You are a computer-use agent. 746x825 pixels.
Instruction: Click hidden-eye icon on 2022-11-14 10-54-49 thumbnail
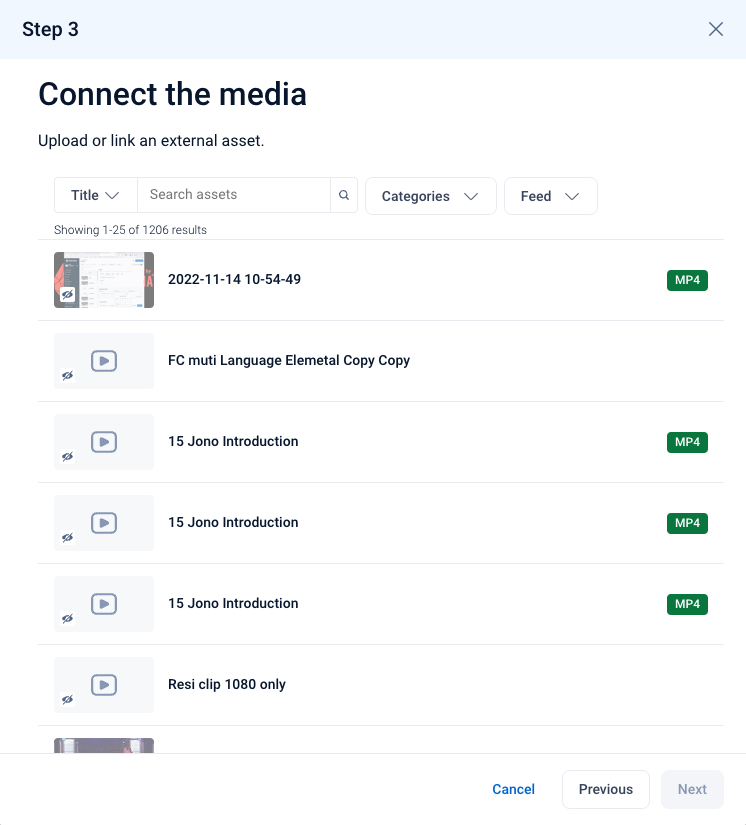pos(68,295)
